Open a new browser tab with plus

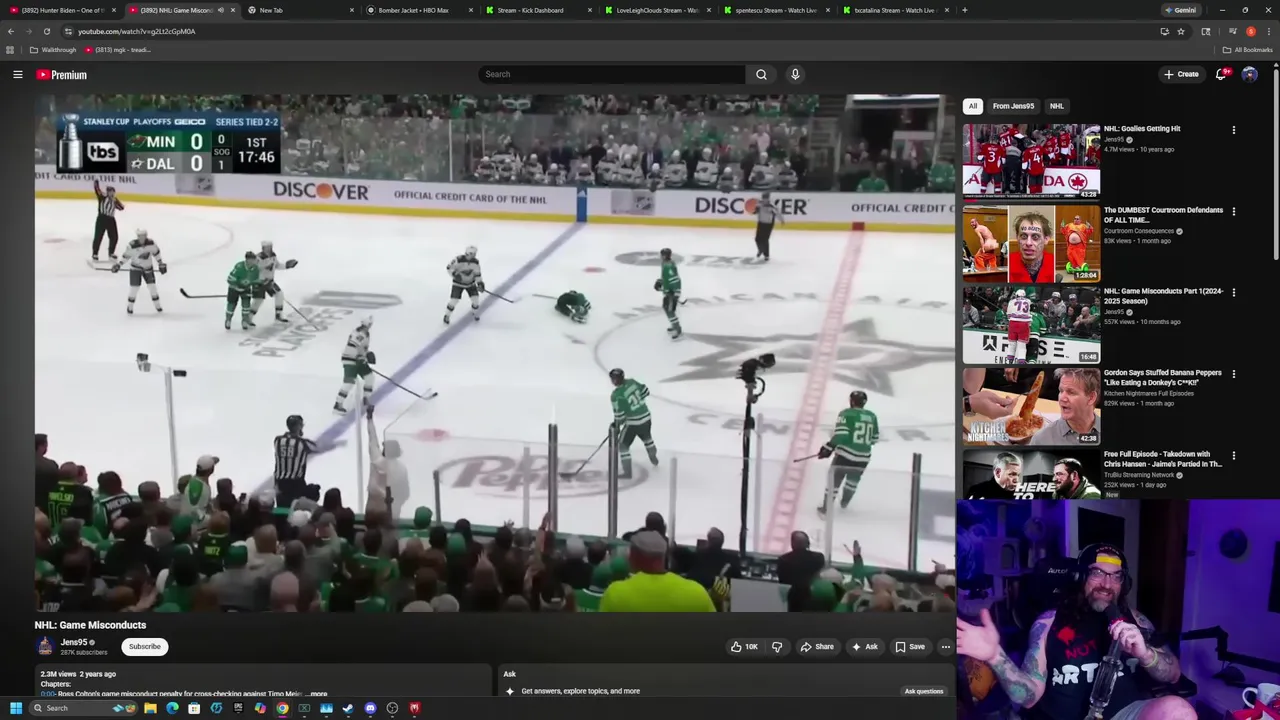coord(964,10)
